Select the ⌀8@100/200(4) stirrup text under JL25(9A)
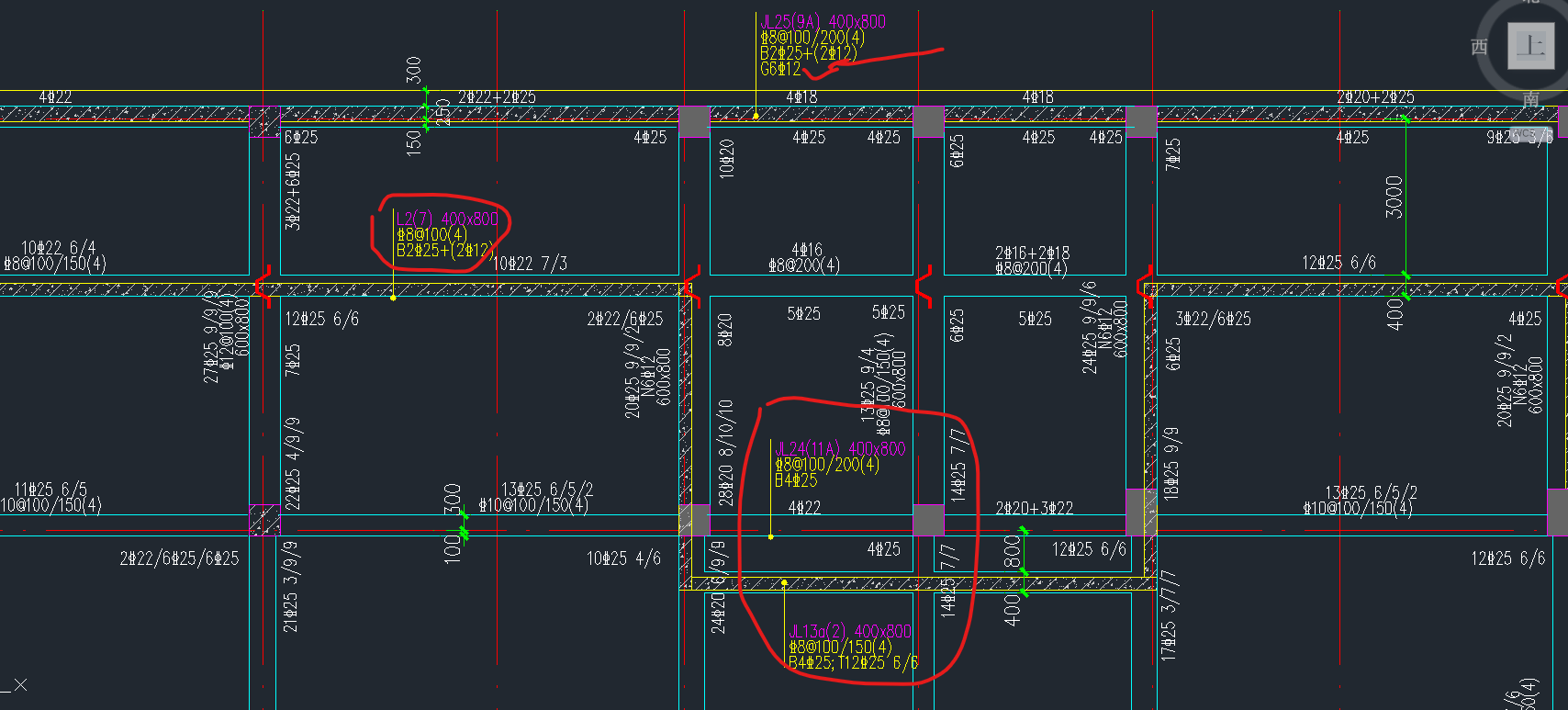Viewport: 1568px width, 710px height. coord(812,38)
